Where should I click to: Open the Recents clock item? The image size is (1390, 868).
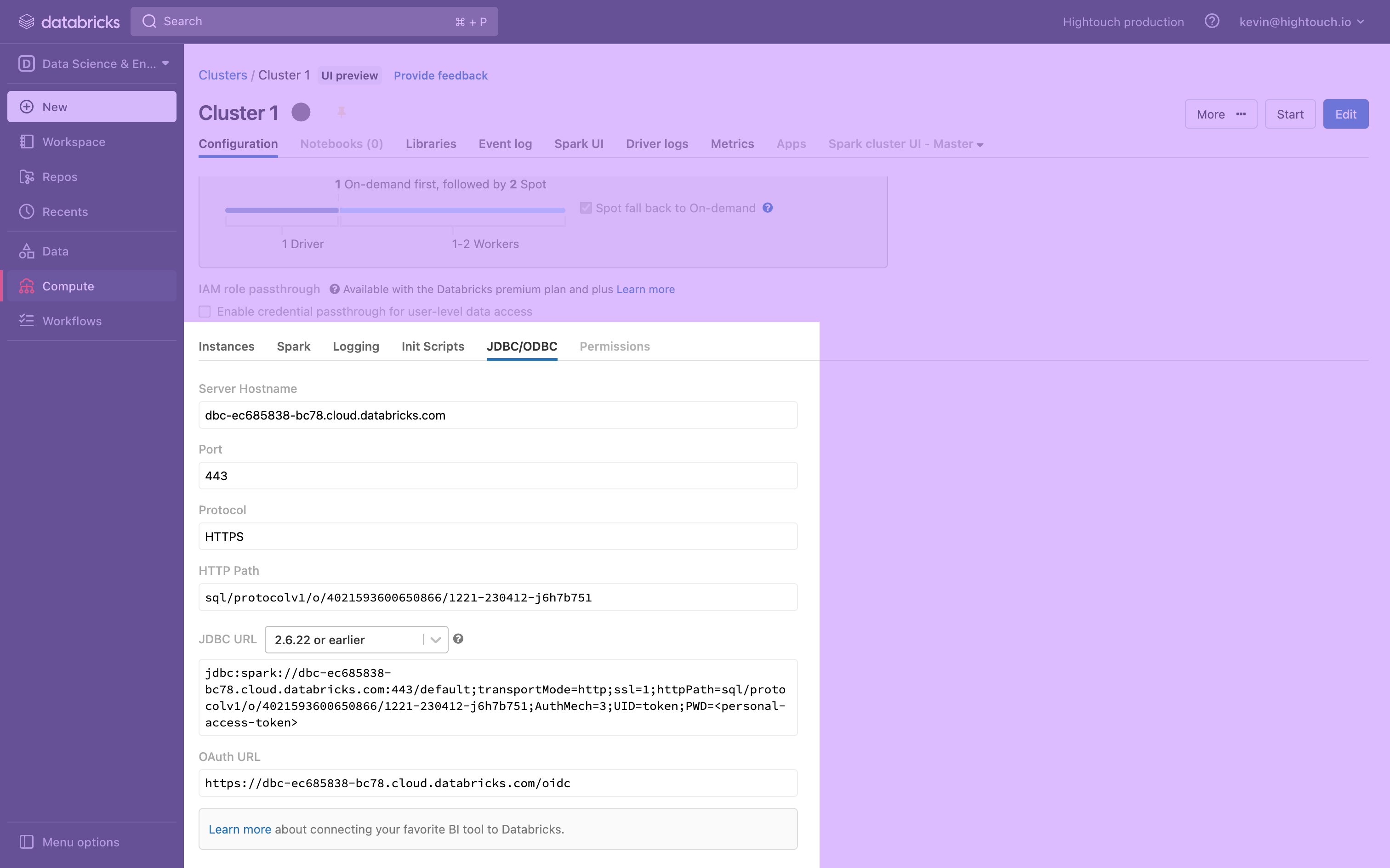coord(65,212)
